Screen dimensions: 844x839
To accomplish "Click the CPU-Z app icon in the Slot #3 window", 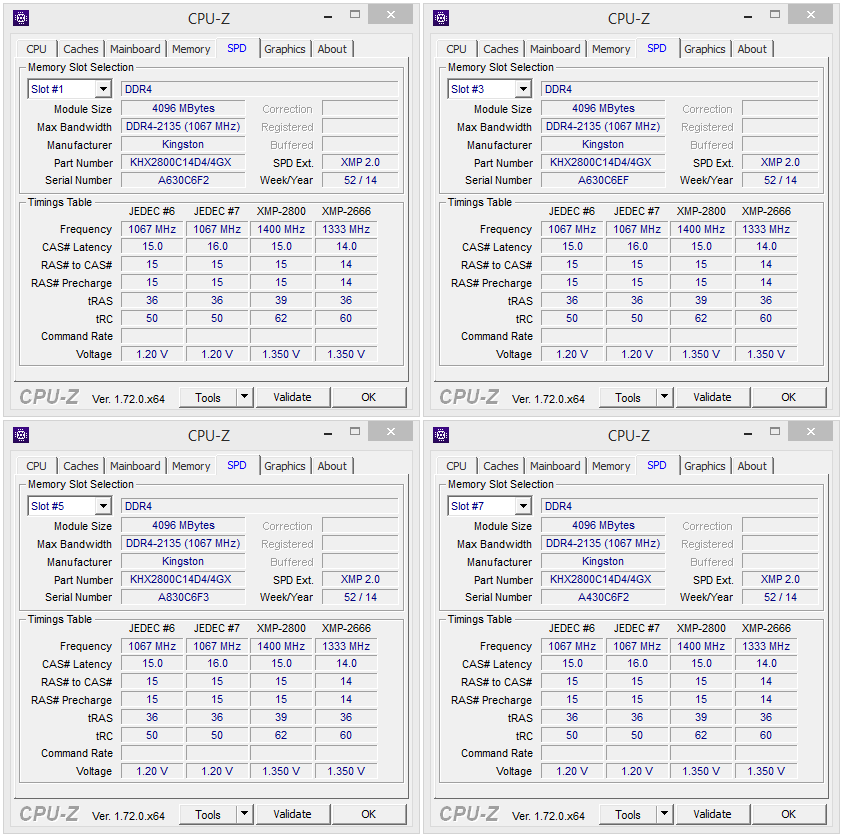I will click(441, 18).
